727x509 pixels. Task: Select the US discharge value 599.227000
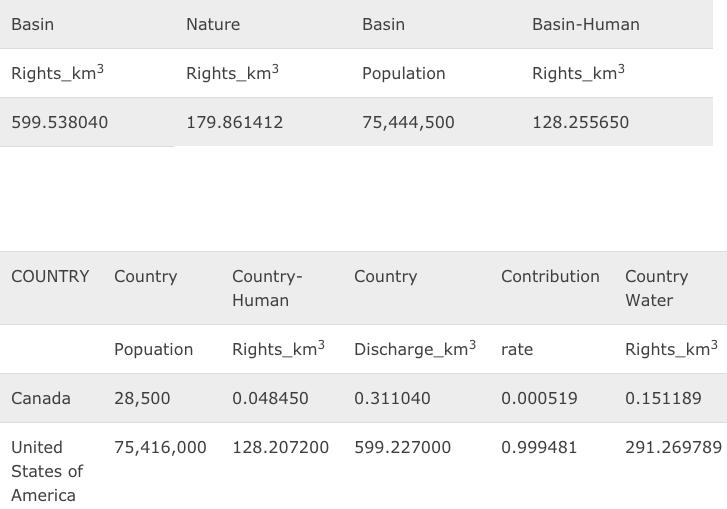pos(402,447)
